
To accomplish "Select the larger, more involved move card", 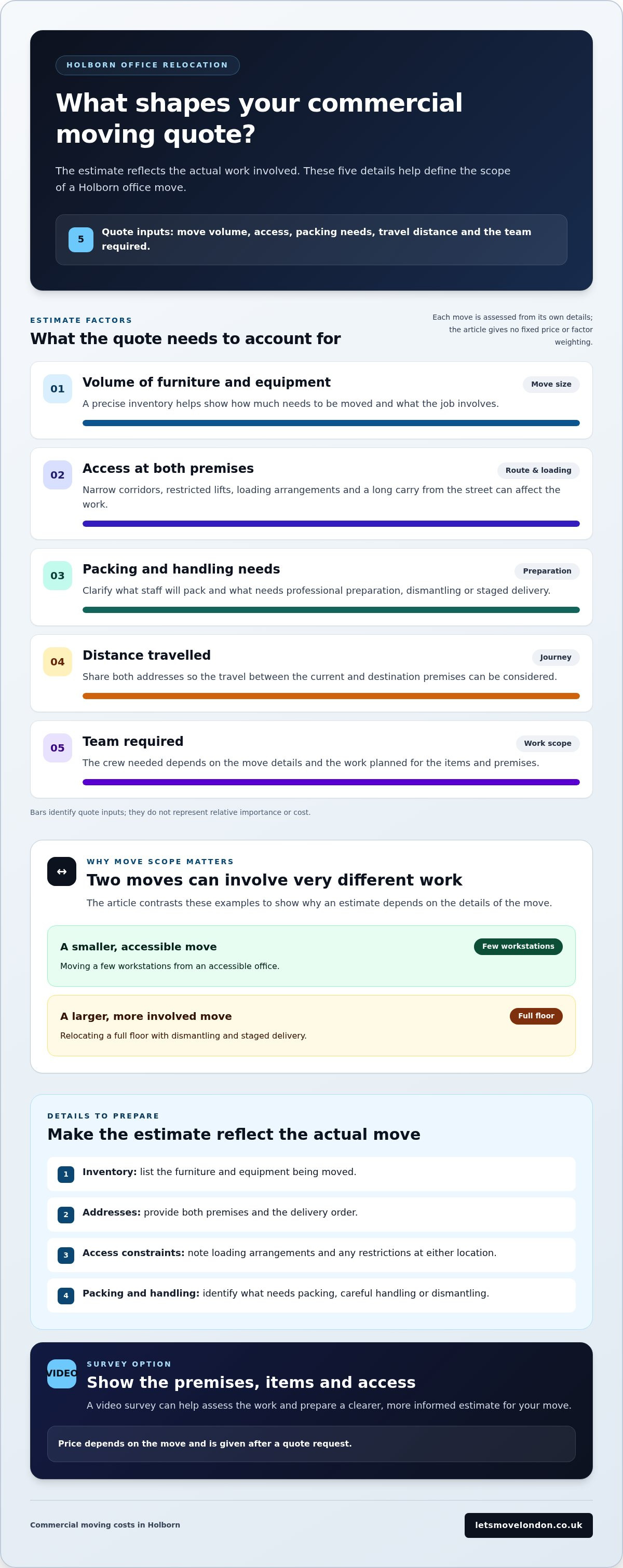I will [x=311, y=1025].
